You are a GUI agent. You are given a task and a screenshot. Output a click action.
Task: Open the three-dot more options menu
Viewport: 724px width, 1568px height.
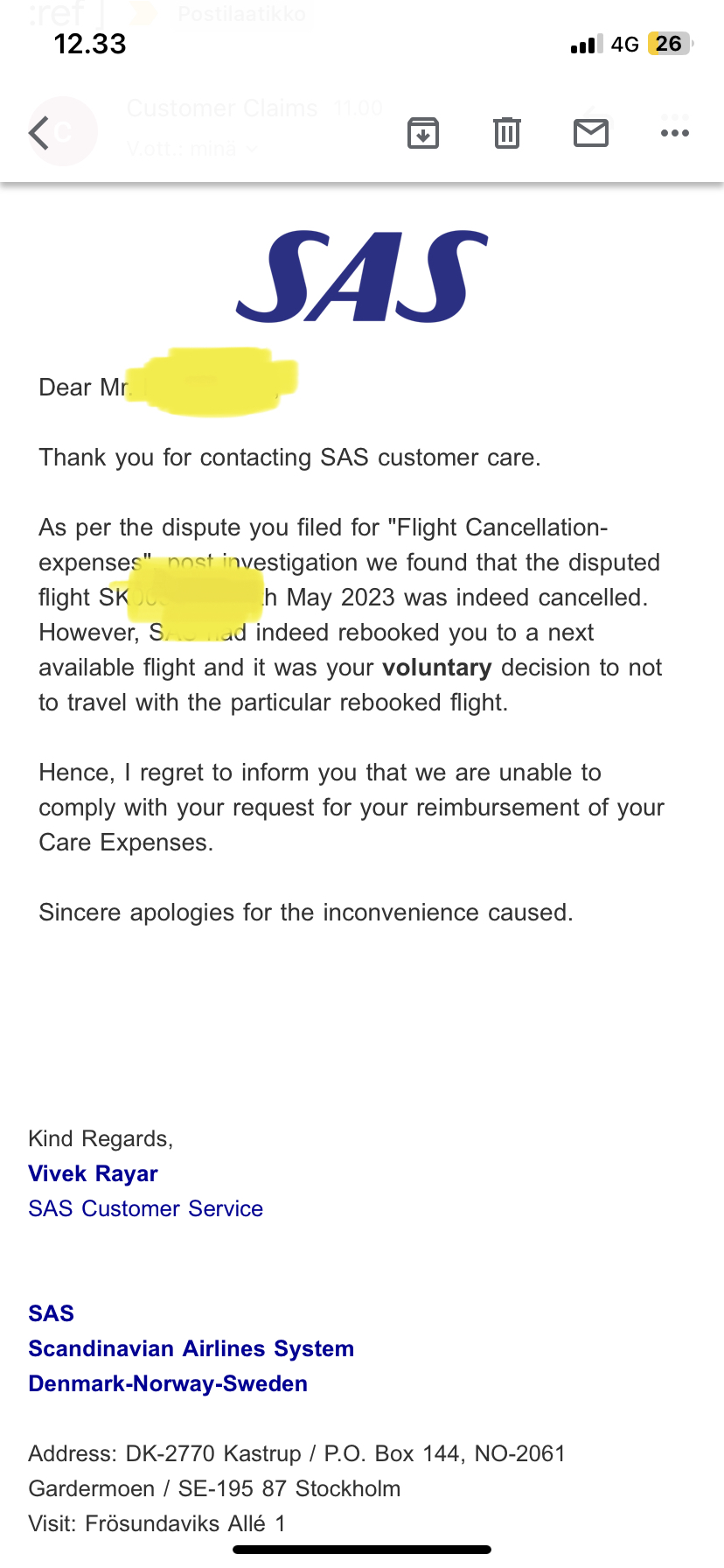point(675,133)
